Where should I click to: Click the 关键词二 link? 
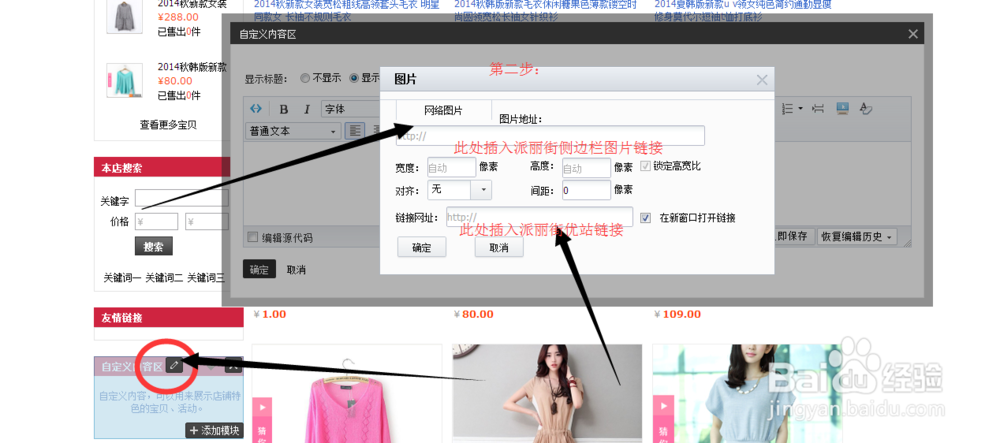pyautogui.click(x=164, y=278)
